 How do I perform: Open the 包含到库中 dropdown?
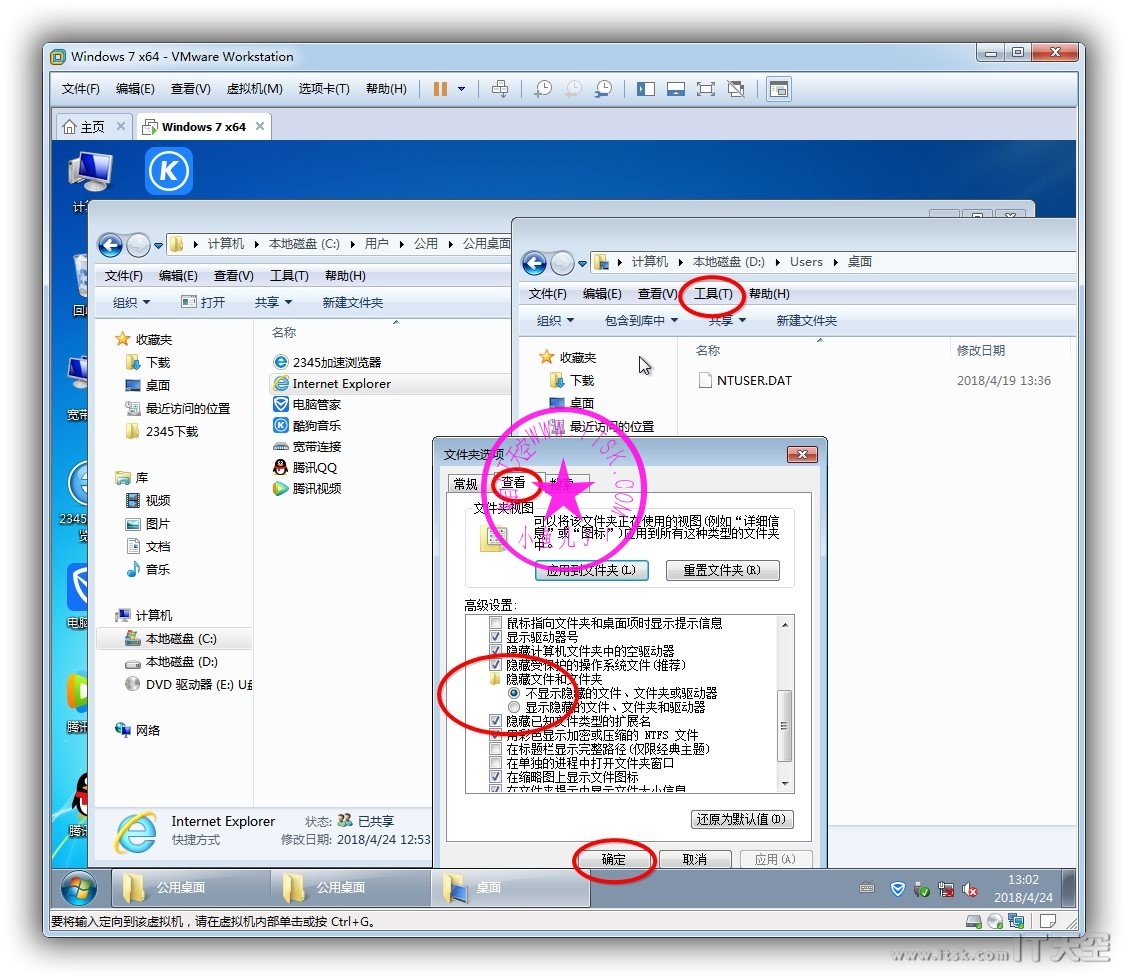(641, 321)
